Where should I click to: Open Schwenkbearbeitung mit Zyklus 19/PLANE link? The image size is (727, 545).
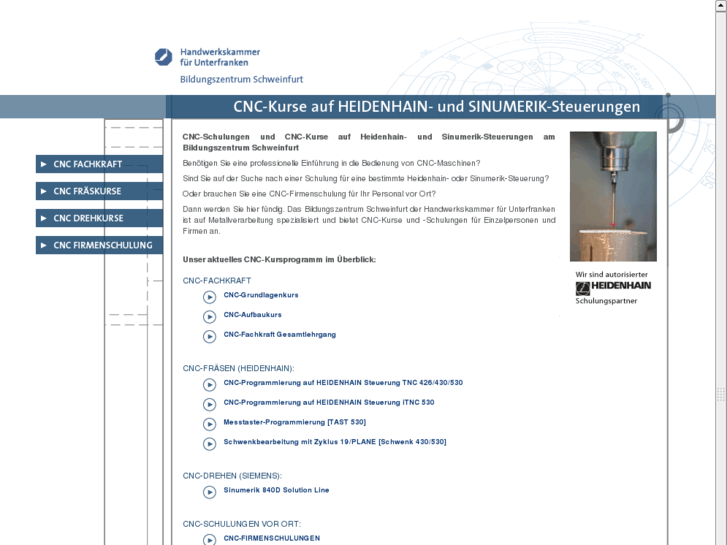click(x=335, y=442)
